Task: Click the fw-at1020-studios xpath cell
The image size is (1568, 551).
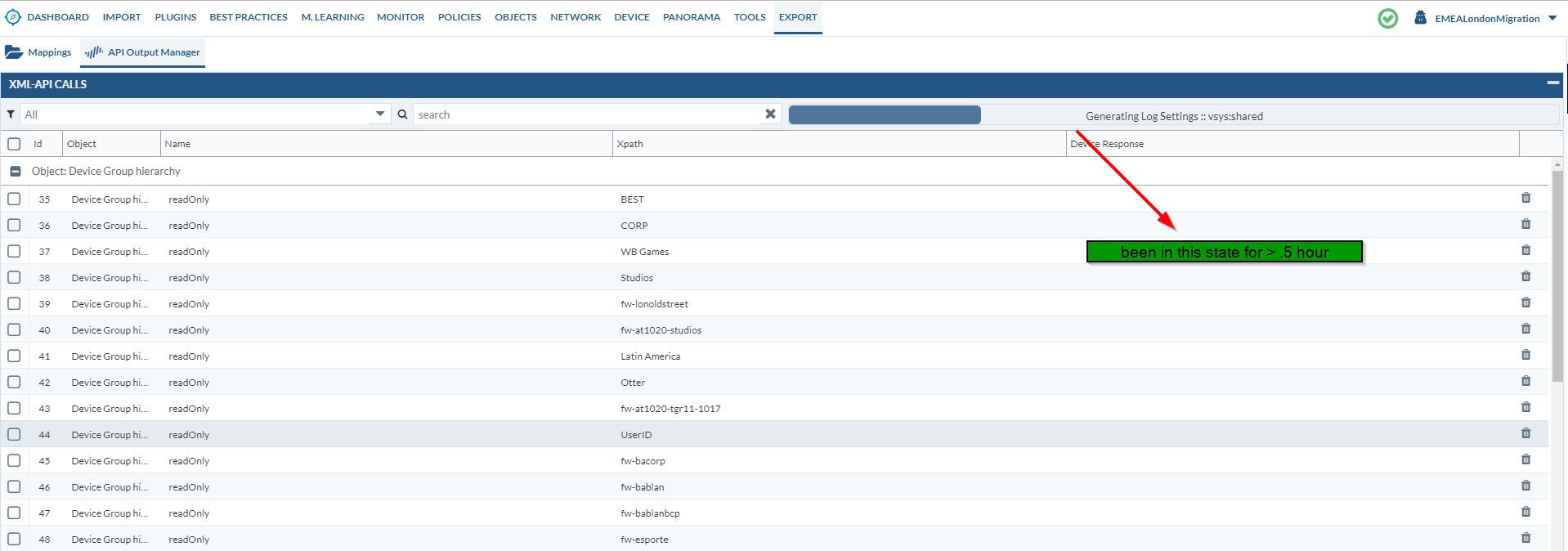Action: [661, 330]
